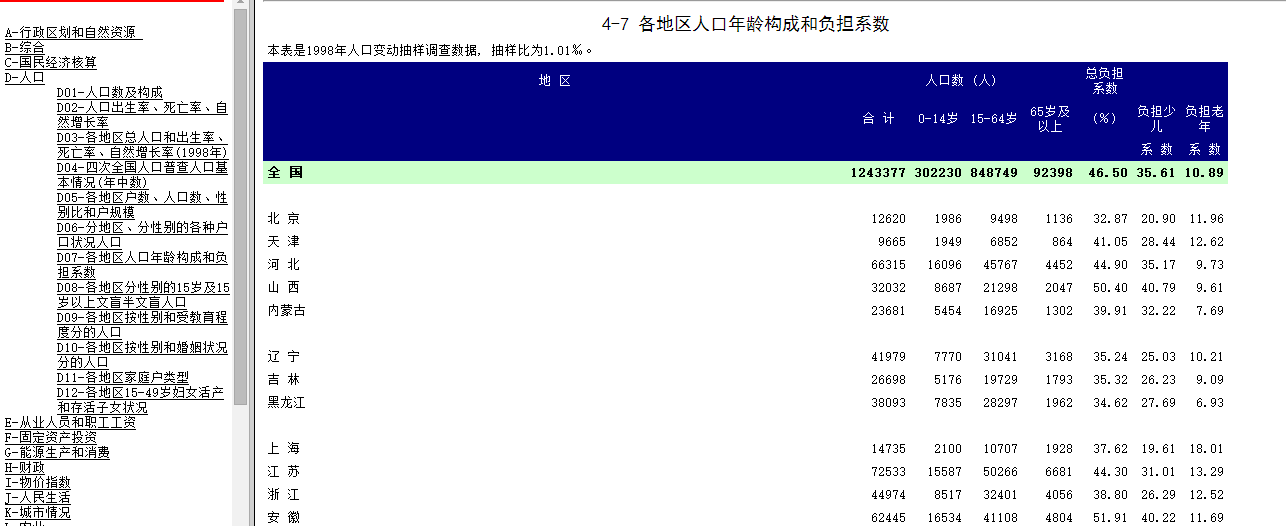Viewport: 1286px width, 526px height.
Task: Click the table title 4-7 各地区人口年龄构成和负担系数
Action: tap(746, 25)
